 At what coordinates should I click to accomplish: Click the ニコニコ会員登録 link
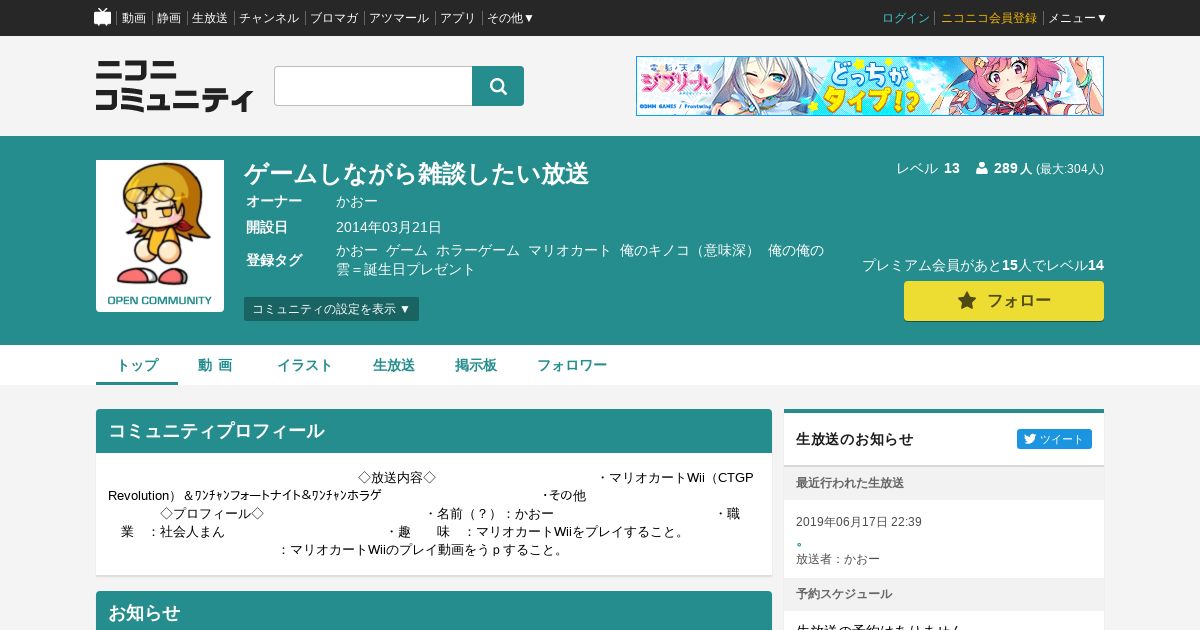click(x=989, y=18)
